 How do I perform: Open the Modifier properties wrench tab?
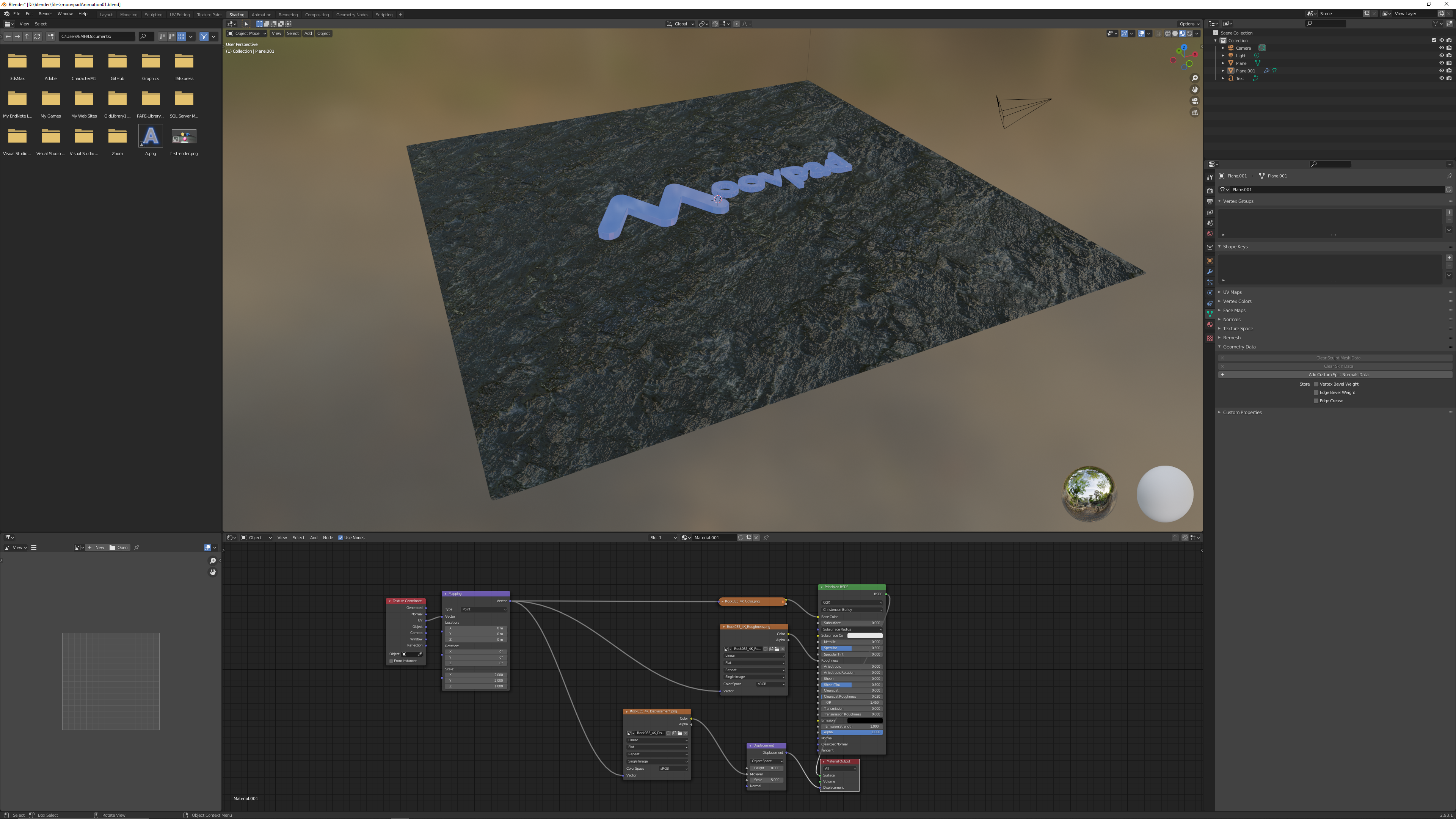click(x=1210, y=271)
